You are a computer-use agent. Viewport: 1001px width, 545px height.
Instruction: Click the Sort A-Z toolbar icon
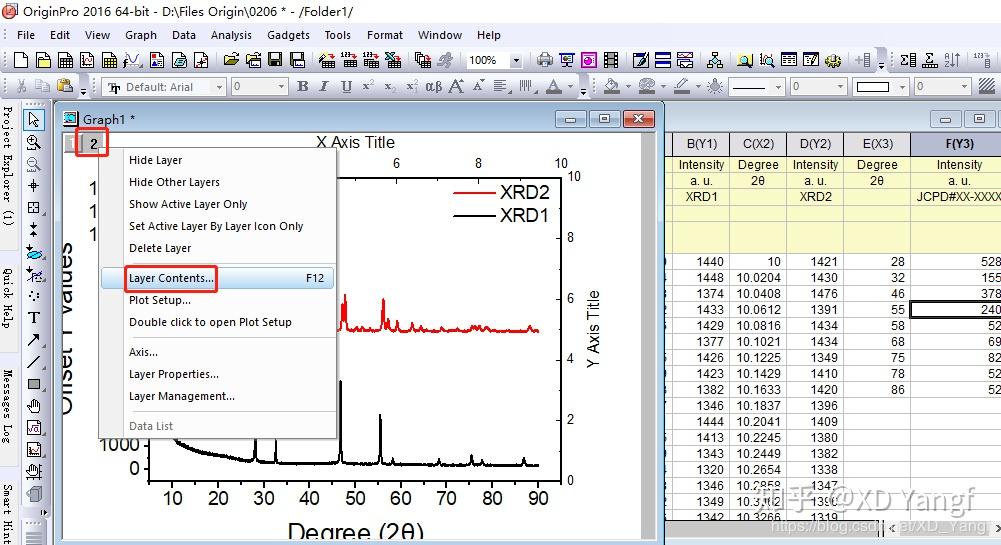point(952,61)
